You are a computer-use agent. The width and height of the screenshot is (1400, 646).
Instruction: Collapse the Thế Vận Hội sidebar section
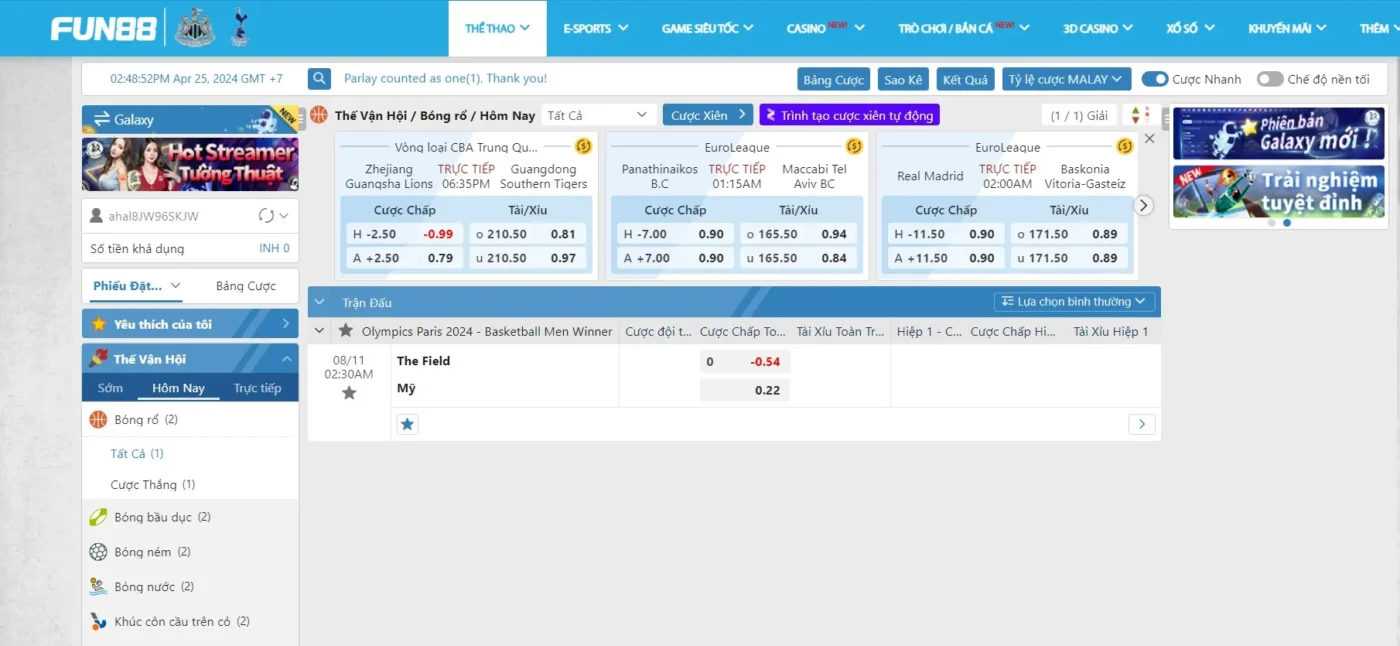pos(286,359)
